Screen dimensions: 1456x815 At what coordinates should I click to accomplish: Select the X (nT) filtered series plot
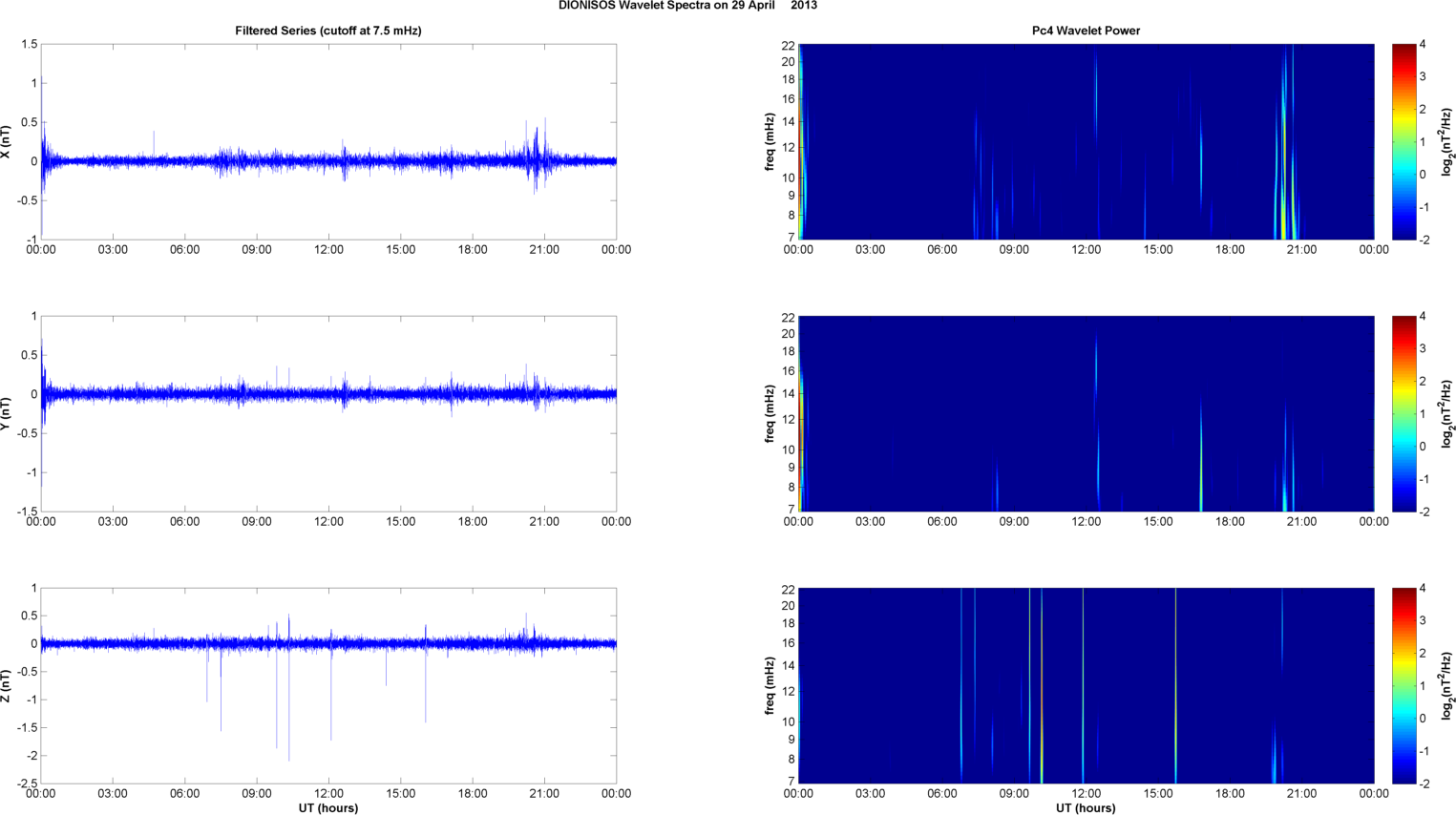[x=328, y=141]
